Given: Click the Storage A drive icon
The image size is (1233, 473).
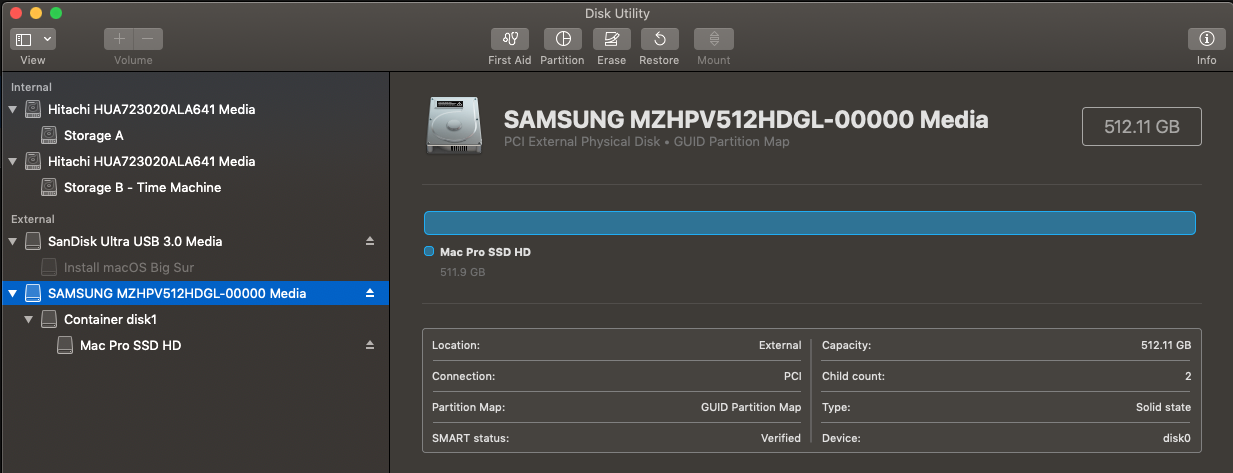Looking at the screenshot, I should point(49,135).
